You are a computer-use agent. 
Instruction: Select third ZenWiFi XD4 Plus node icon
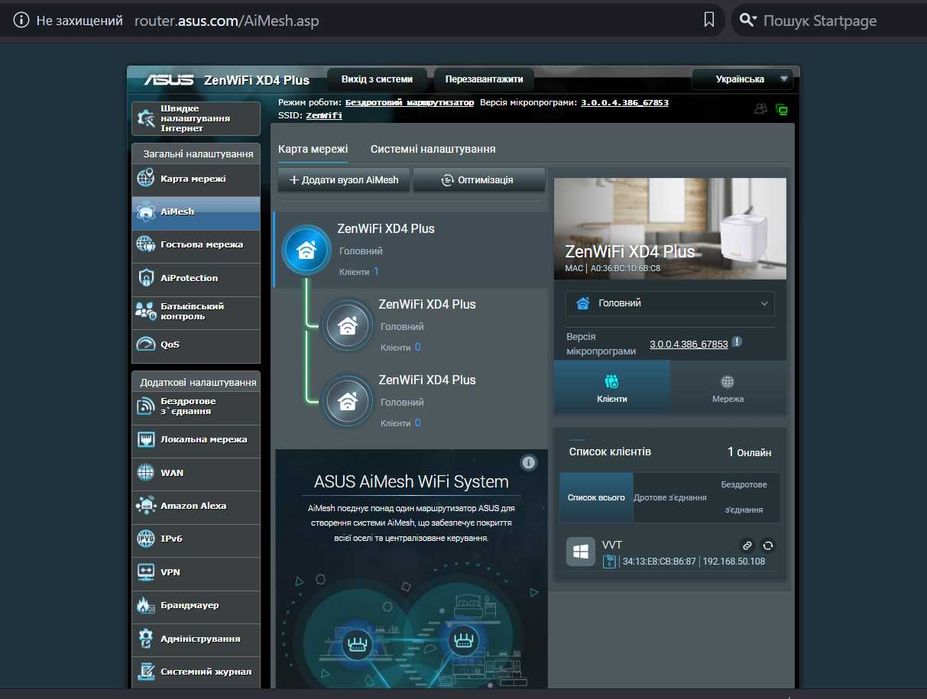(348, 401)
